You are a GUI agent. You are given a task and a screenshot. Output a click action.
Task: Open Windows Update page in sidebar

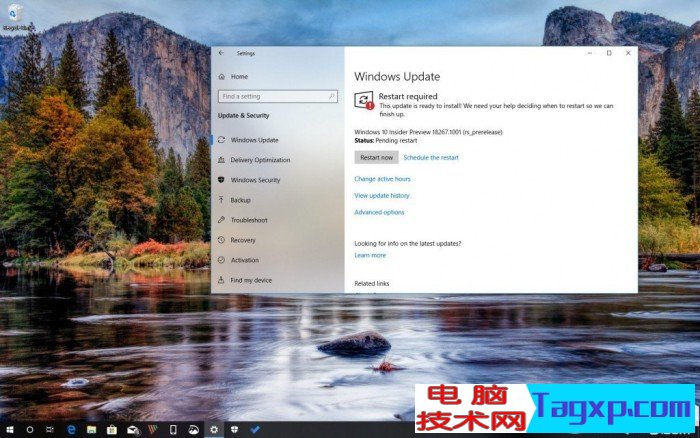254,140
